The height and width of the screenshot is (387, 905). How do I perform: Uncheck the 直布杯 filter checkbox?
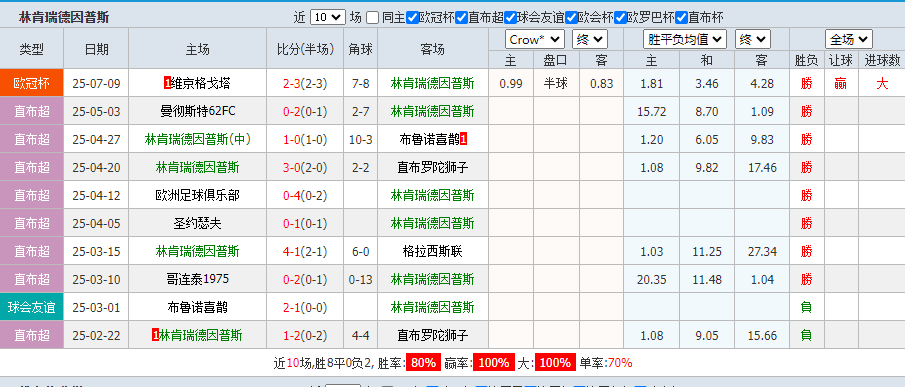(682, 17)
